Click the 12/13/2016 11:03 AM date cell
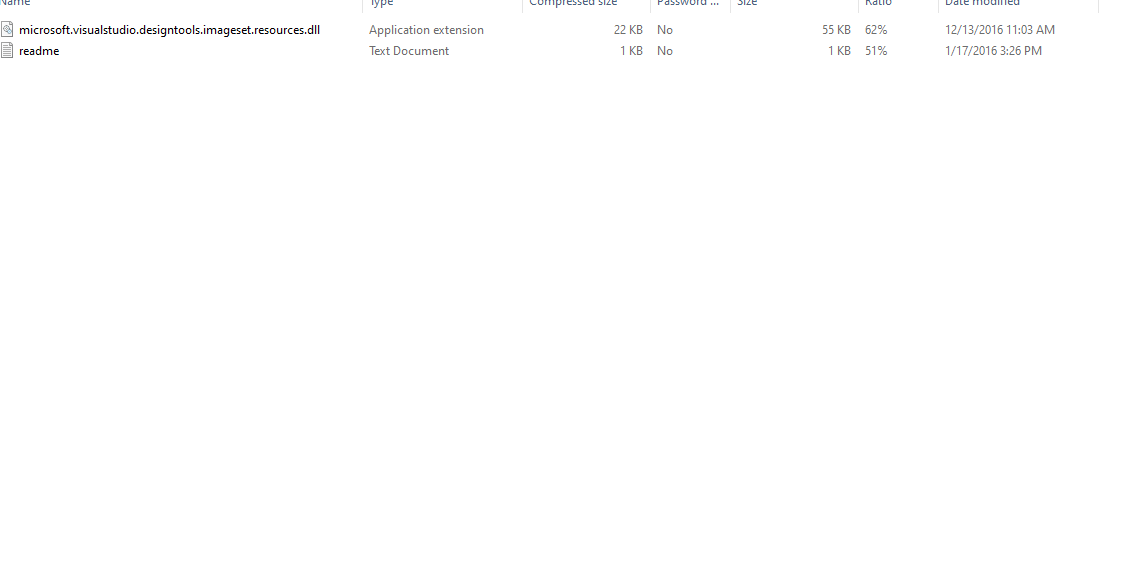The image size is (1131, 573). [x=1000, y=30]
